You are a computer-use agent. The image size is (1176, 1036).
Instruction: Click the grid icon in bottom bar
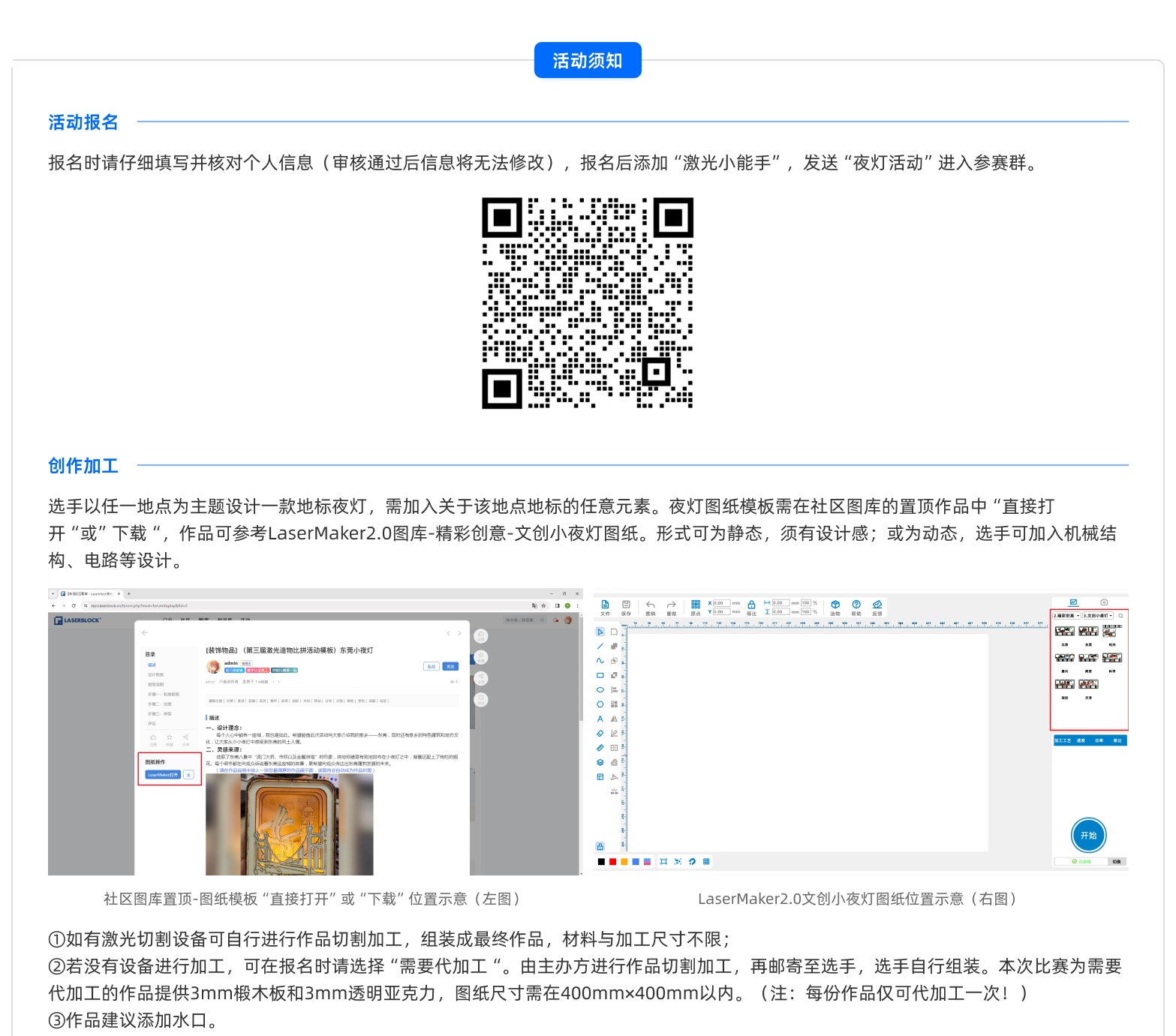coord(706,861)
